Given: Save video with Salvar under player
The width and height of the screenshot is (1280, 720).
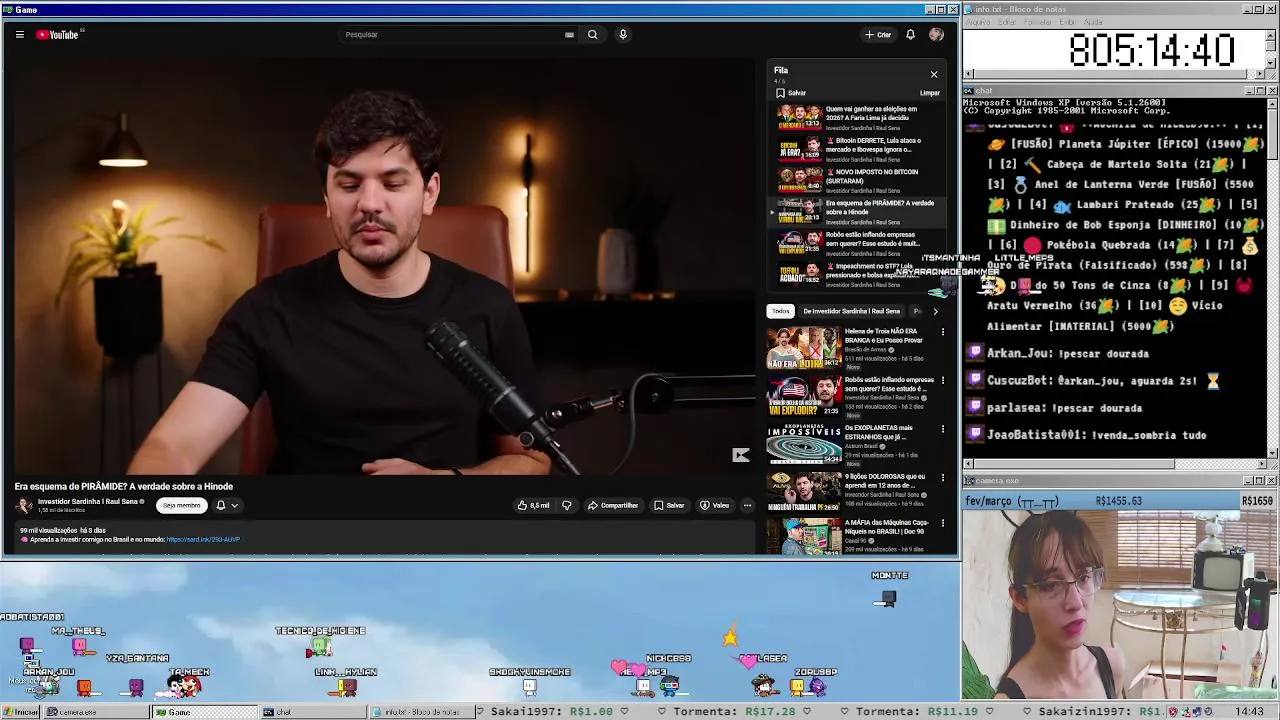Looking at the screenshot, I should pos(669,505).
